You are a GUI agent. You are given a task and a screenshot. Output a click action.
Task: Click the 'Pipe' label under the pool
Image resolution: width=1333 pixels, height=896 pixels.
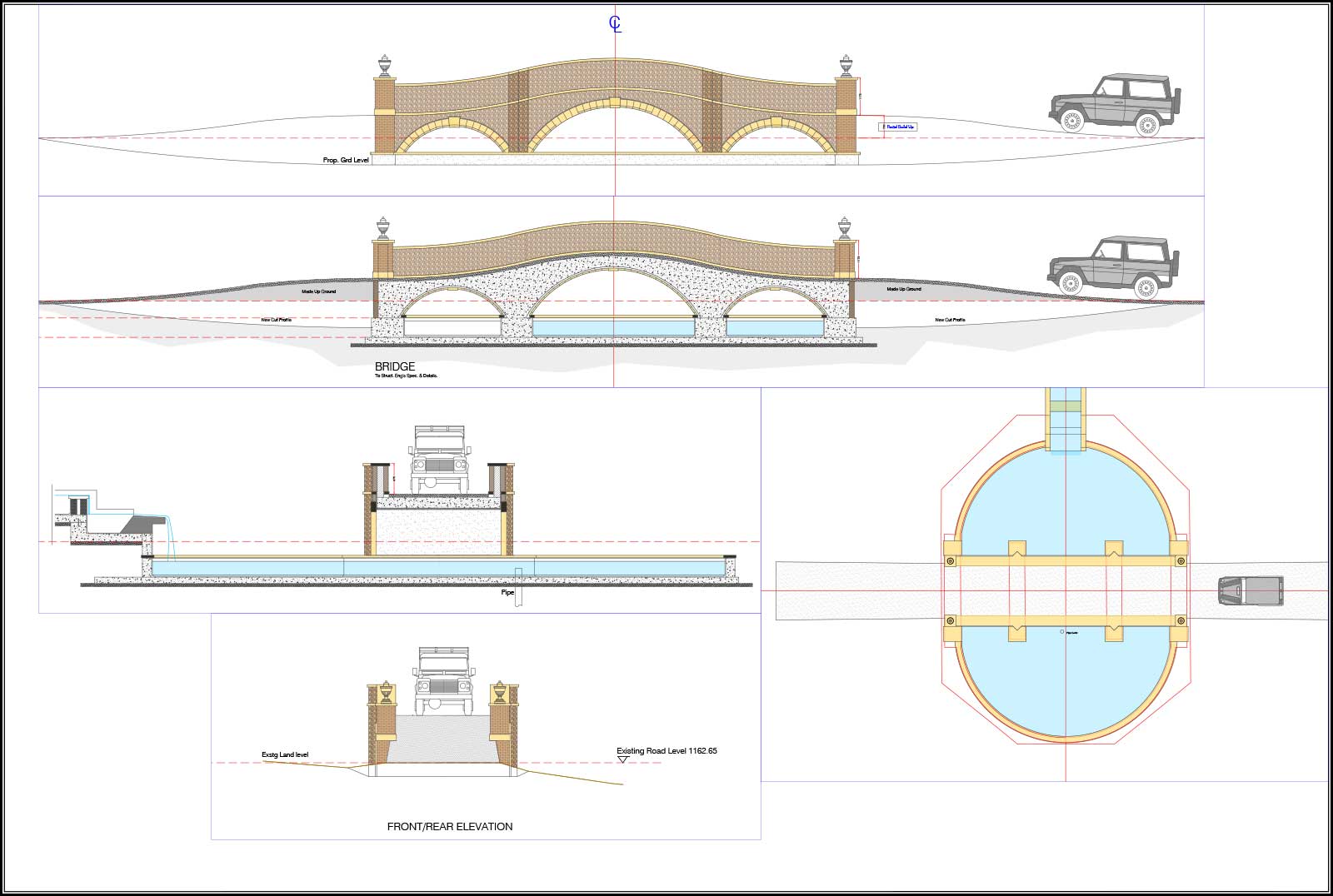pos(507,592)
